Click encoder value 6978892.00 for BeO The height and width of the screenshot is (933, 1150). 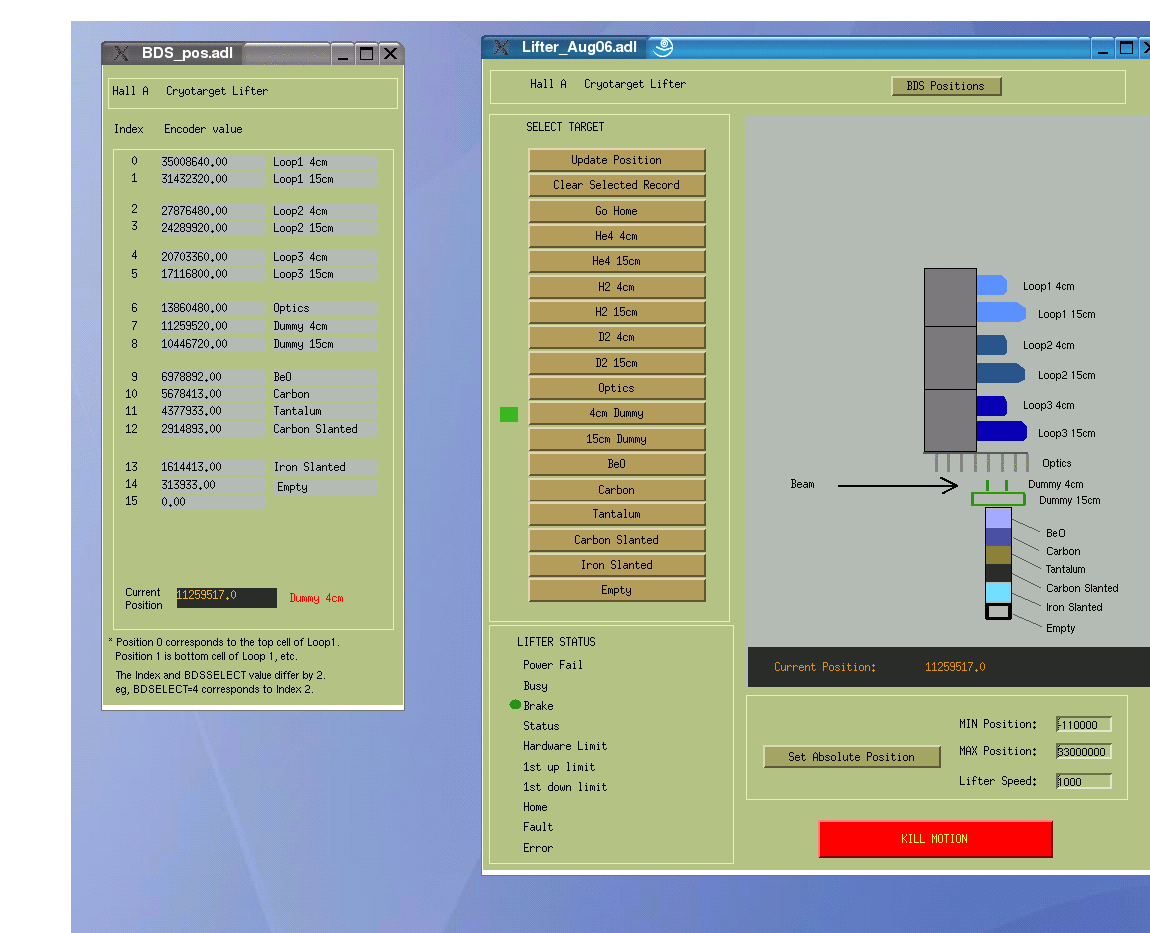point(211,377)
